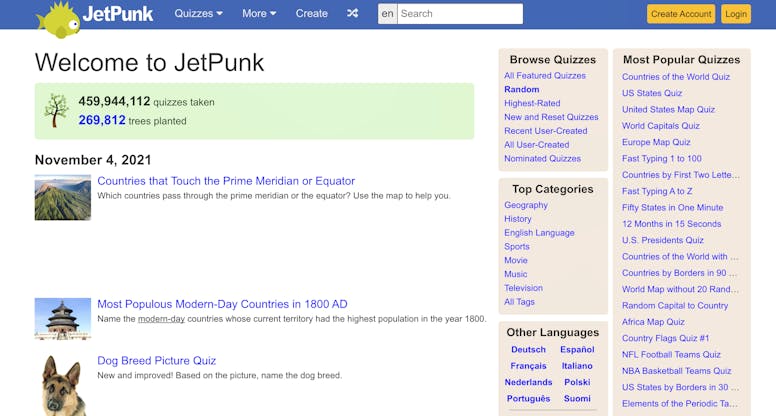Screen dimensions: 776x416
Task: Open Countries by First Two Letters quiz
Action: (681, 175)
